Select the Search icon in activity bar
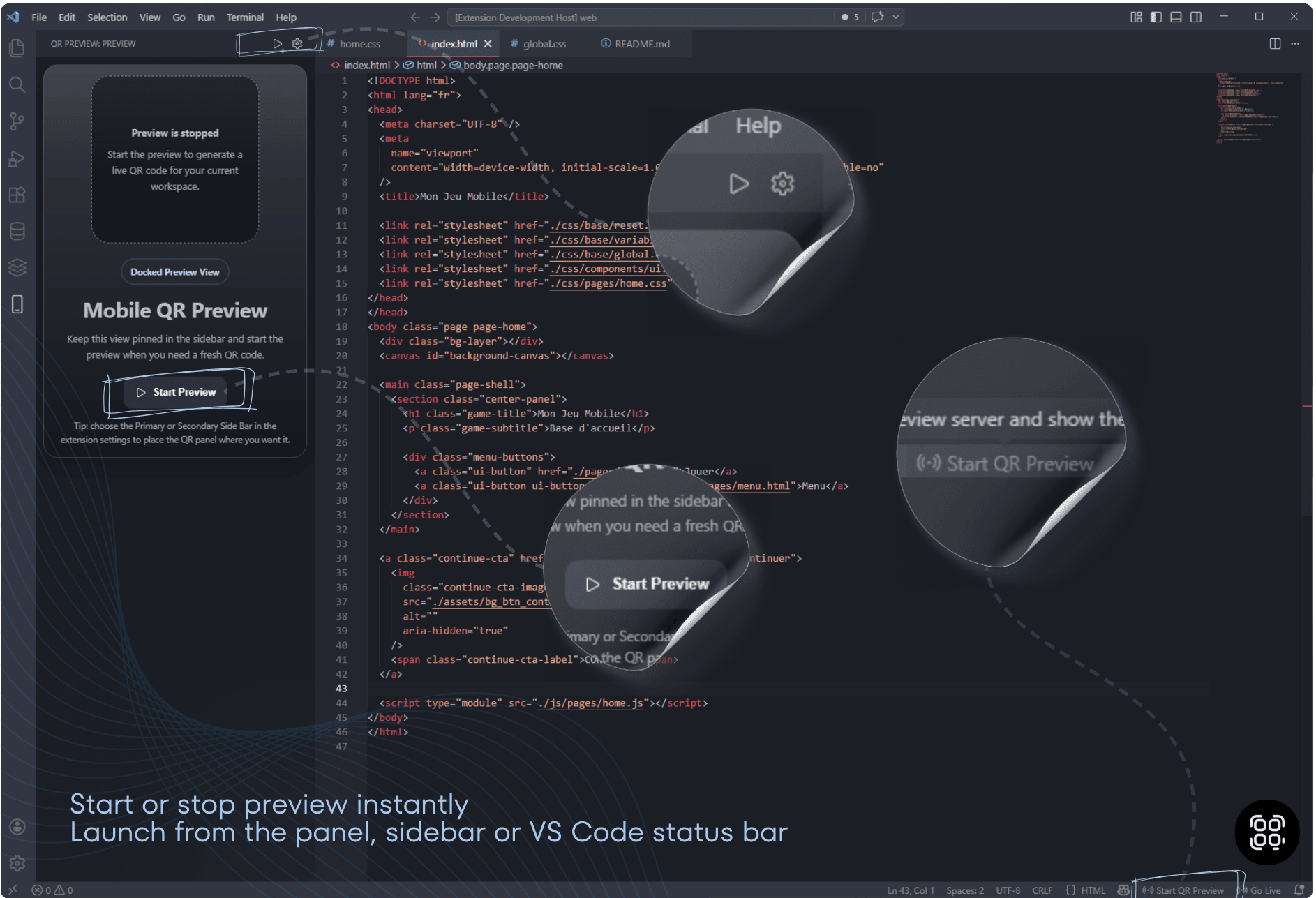 tap(17, 85)
